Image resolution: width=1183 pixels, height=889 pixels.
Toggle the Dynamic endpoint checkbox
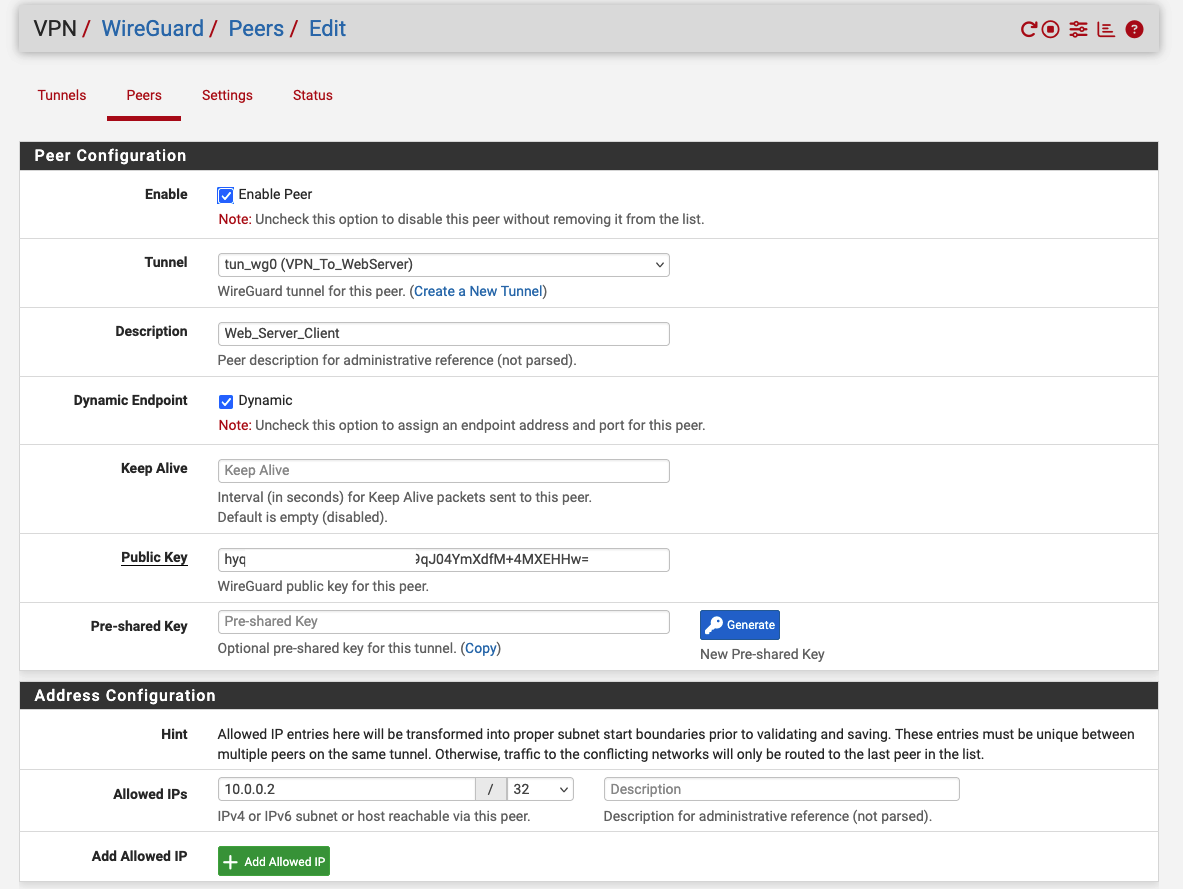226,401
